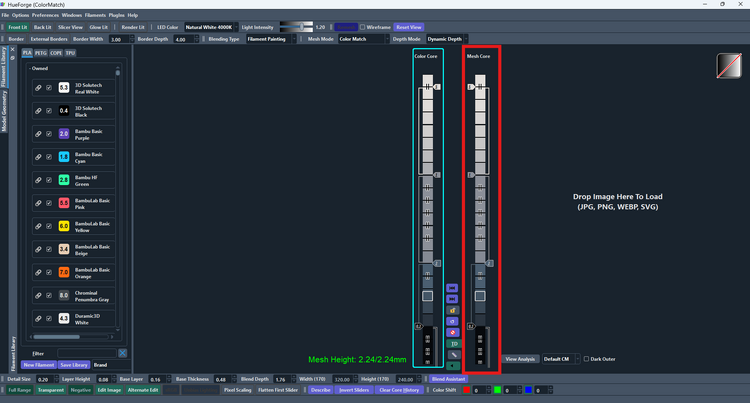Viewport: 750px width, 403px height.
Task: Enable the Wireframe checkbox
Action: click(x=362, y=27)
